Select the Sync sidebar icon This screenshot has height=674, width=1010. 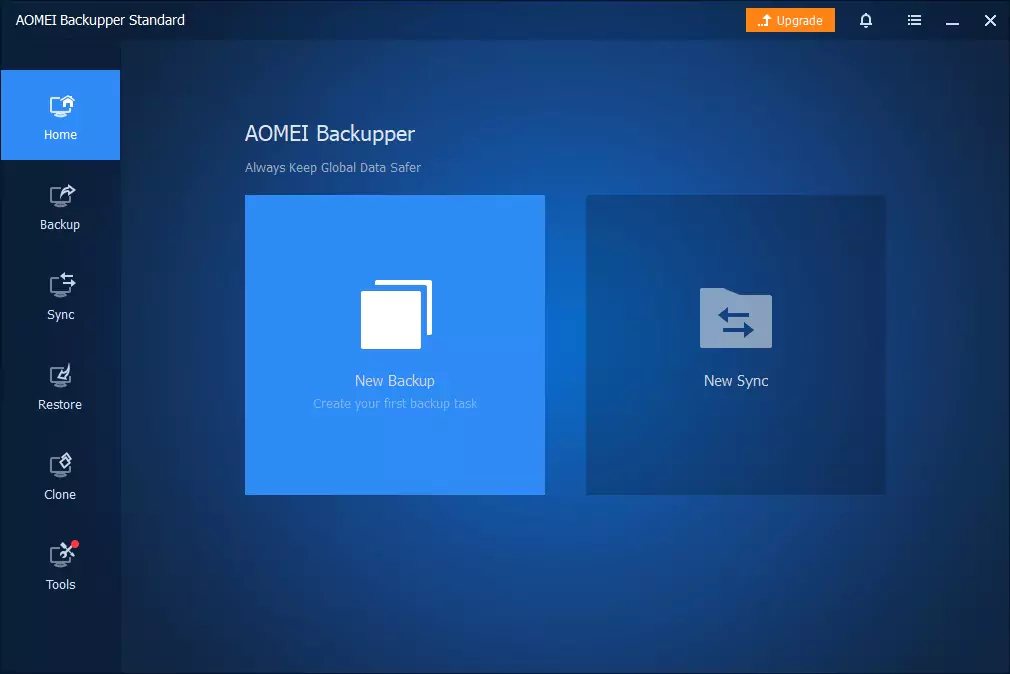click(x=62, y=285)
